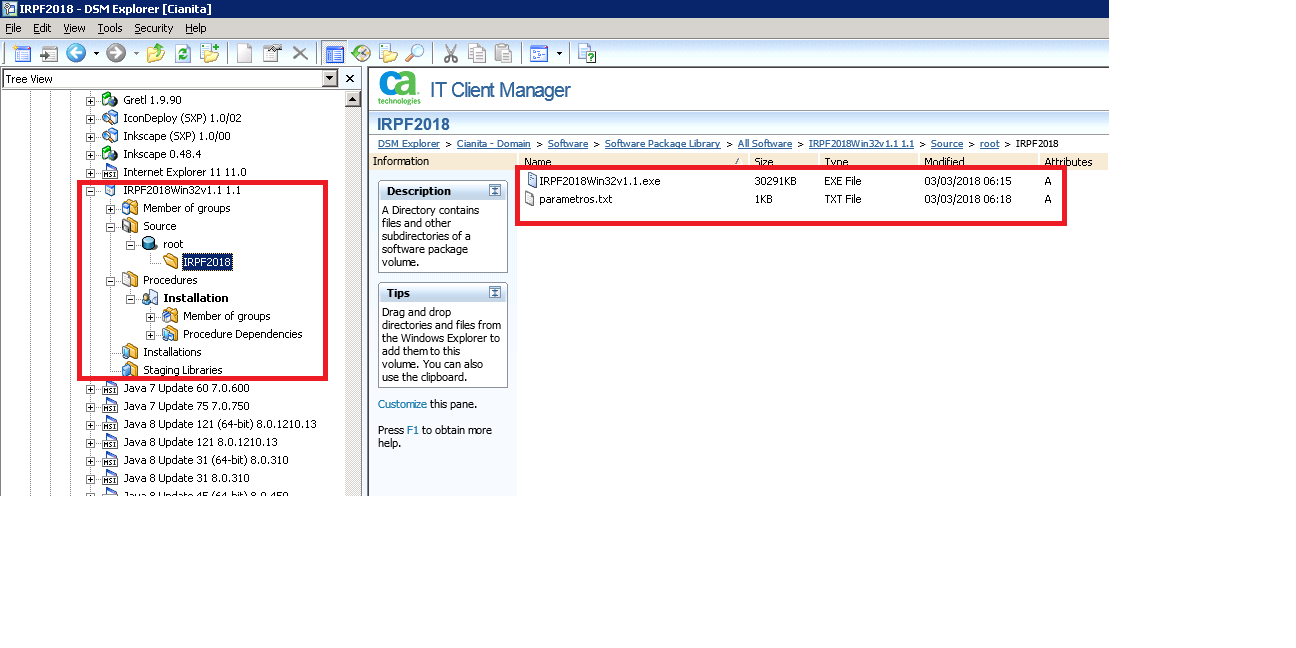Open the View menu
1296x648 pixels.
[x=74, y=28]
